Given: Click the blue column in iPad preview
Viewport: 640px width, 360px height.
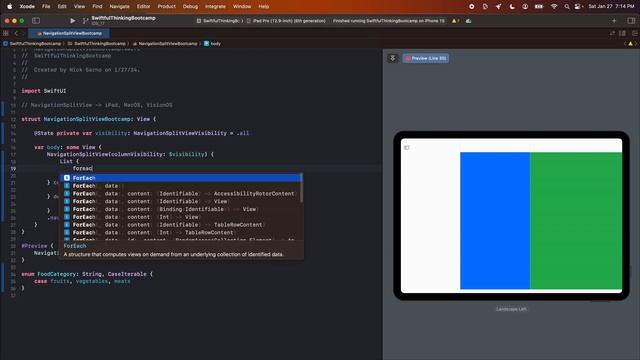Looking at the screenshot, I should coord(495,220).
